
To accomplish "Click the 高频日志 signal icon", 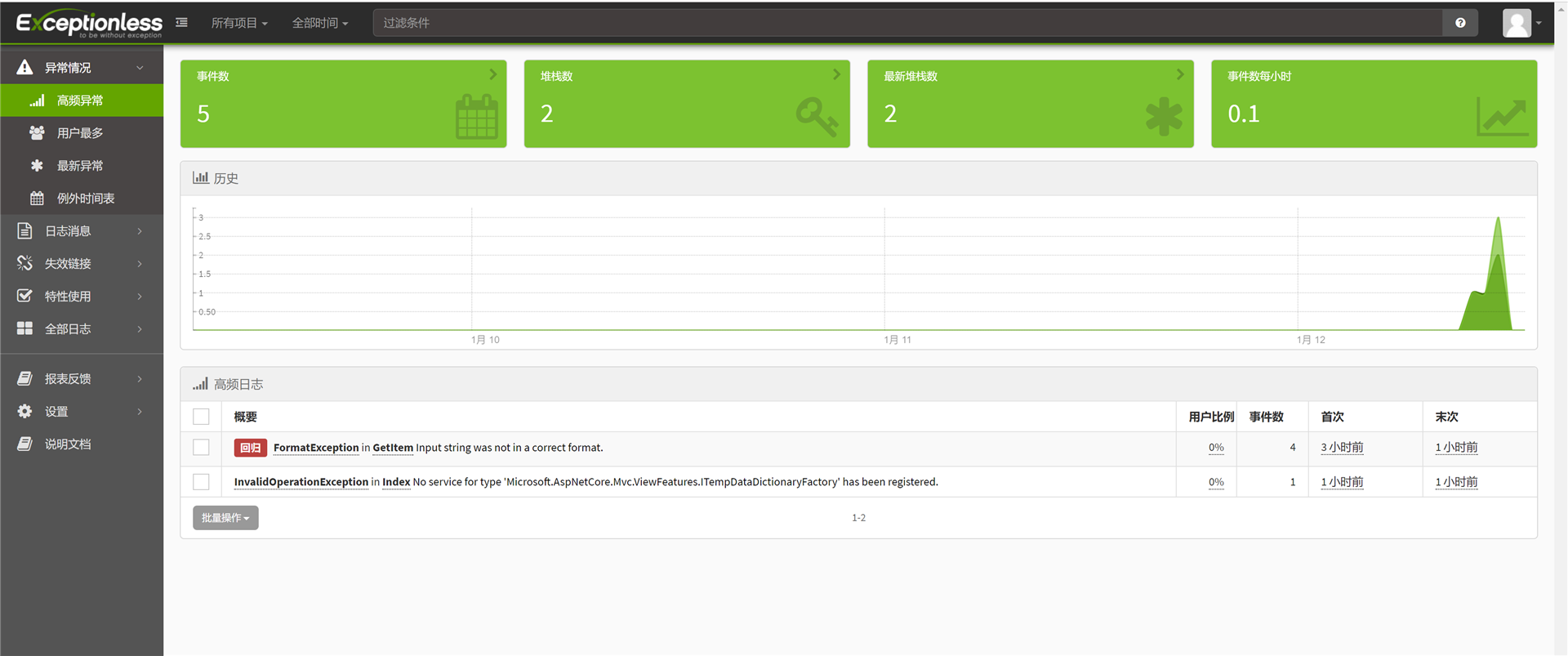I will pos(200,383).
